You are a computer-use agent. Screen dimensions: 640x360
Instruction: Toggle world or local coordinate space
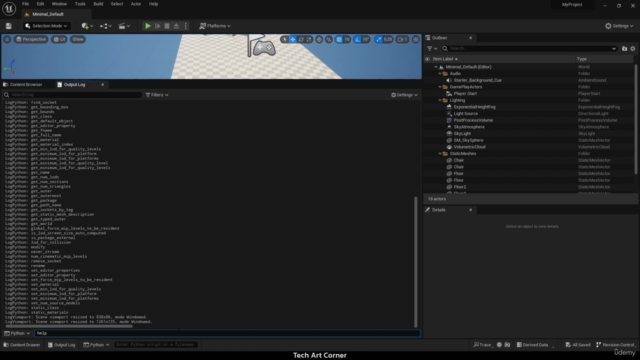pos(319,39)
